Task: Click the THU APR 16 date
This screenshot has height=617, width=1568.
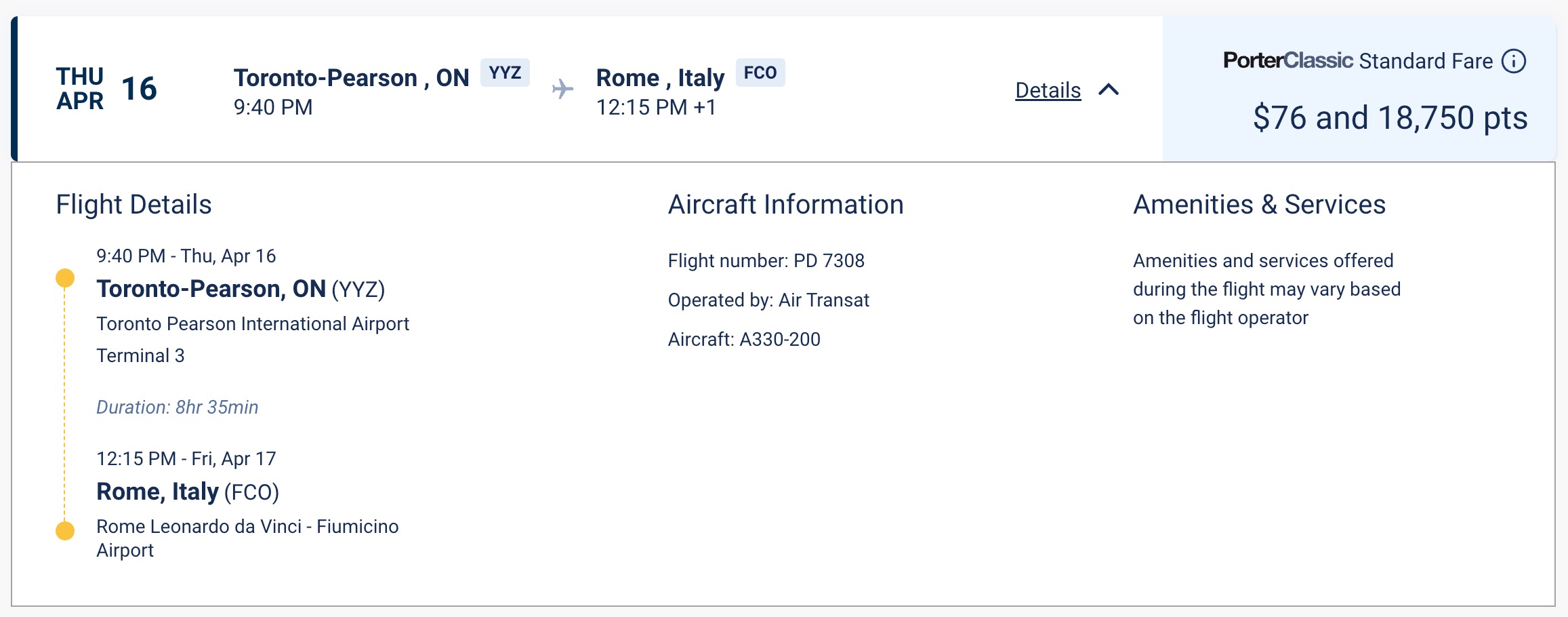Action: pyautogui.click(x=106, y=89)
